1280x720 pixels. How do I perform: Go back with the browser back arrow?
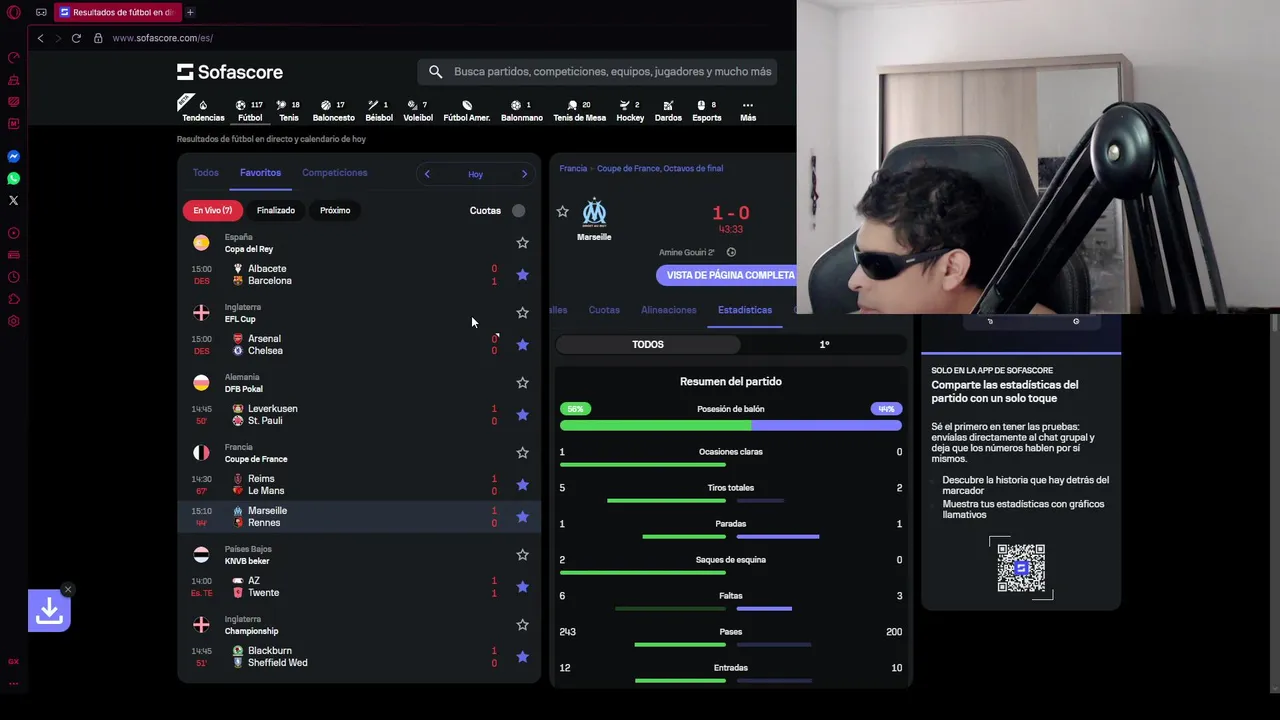coord(40,38)
